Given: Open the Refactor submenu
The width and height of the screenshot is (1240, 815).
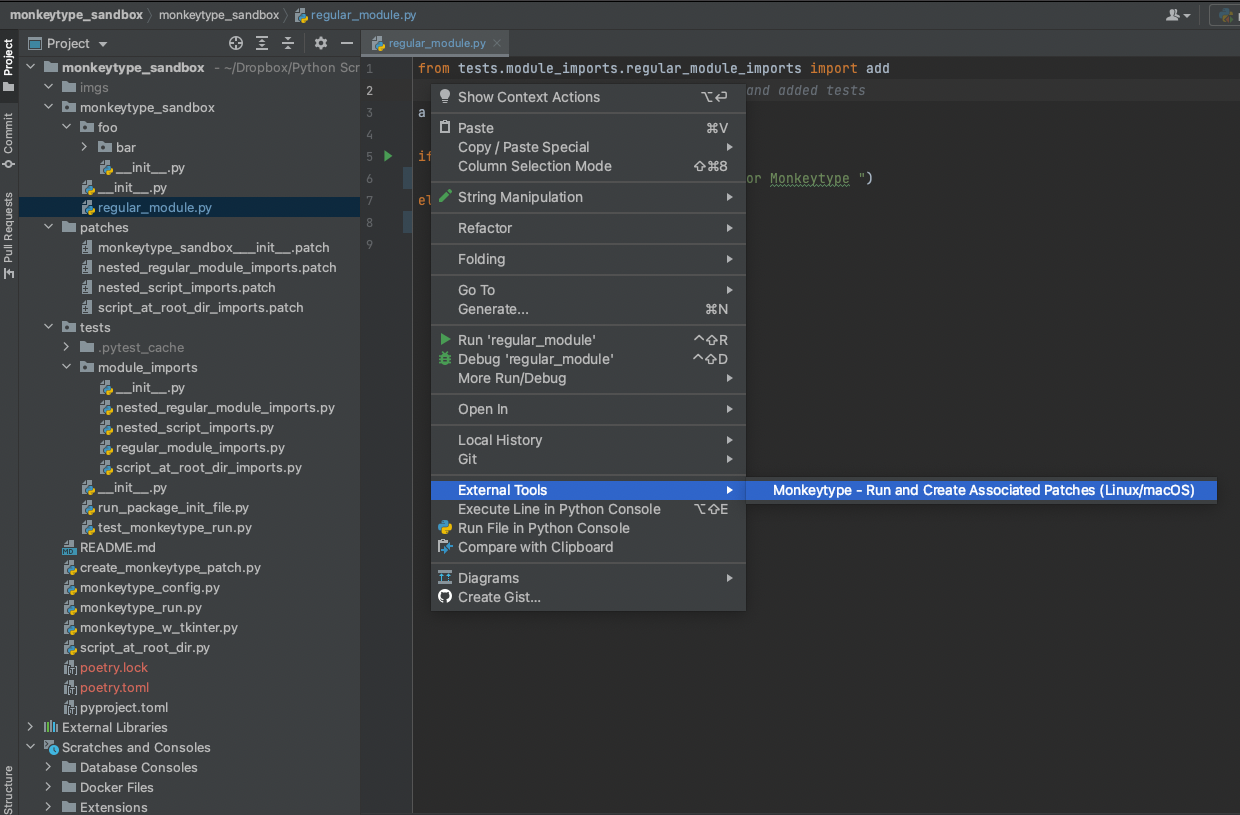Looking at the screenshot, I should point(588,228).
